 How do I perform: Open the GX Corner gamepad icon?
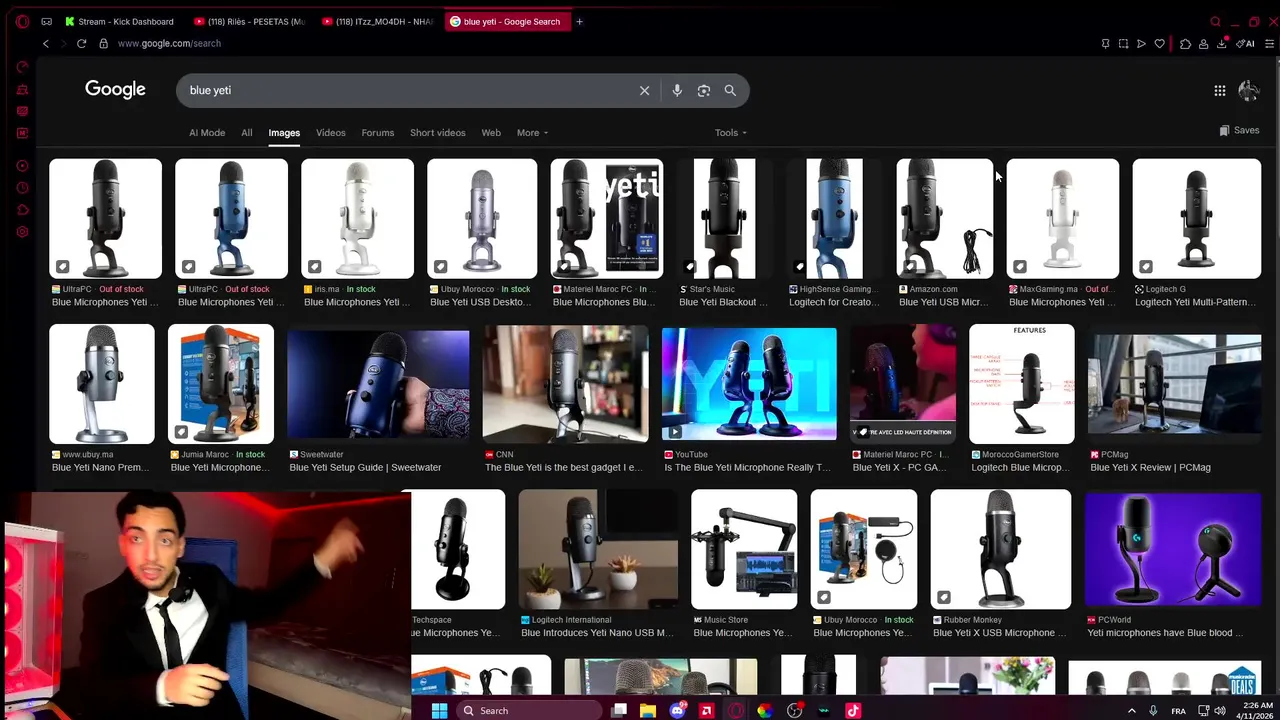47,21
